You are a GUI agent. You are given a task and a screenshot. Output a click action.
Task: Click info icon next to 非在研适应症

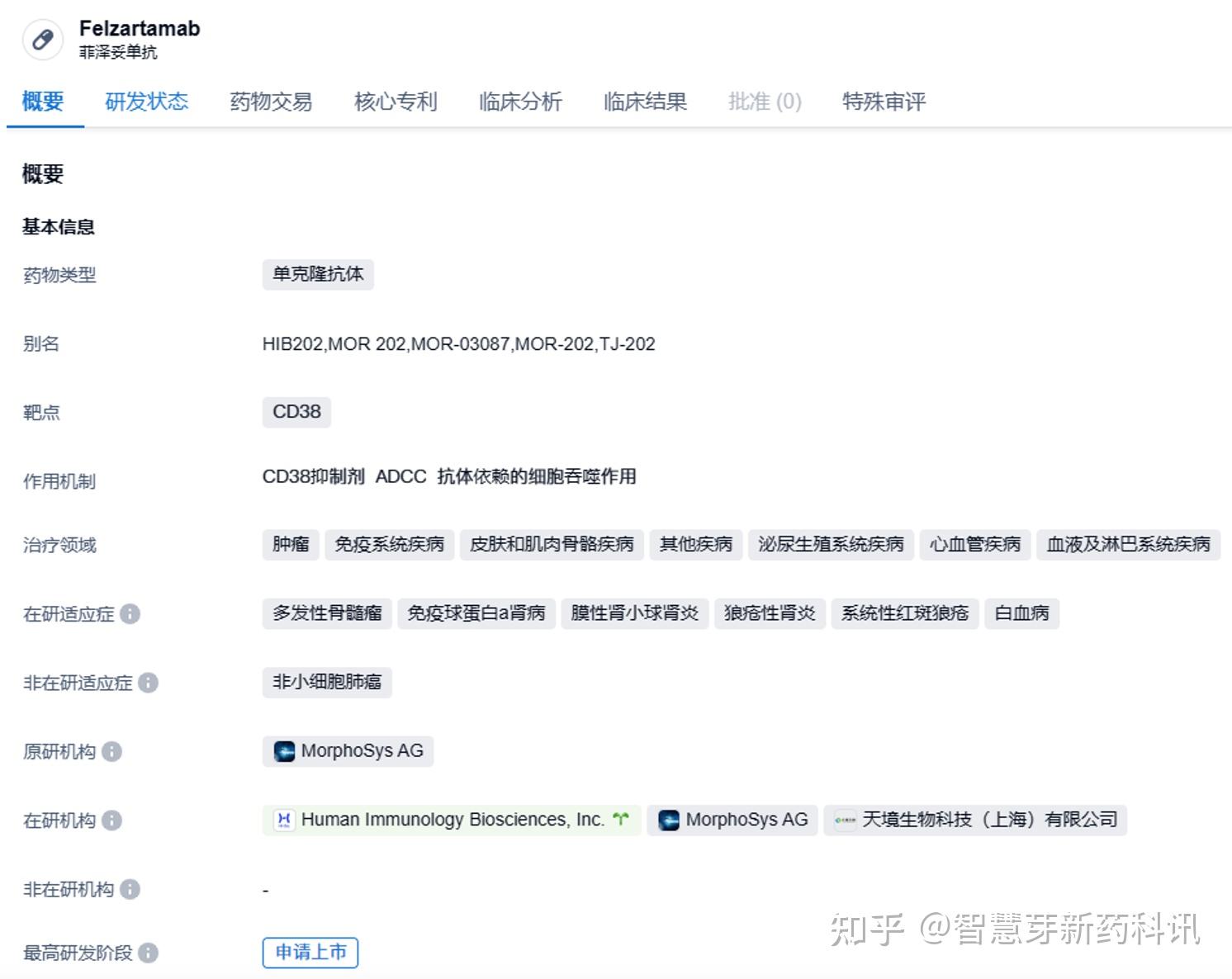coord(148,683)
